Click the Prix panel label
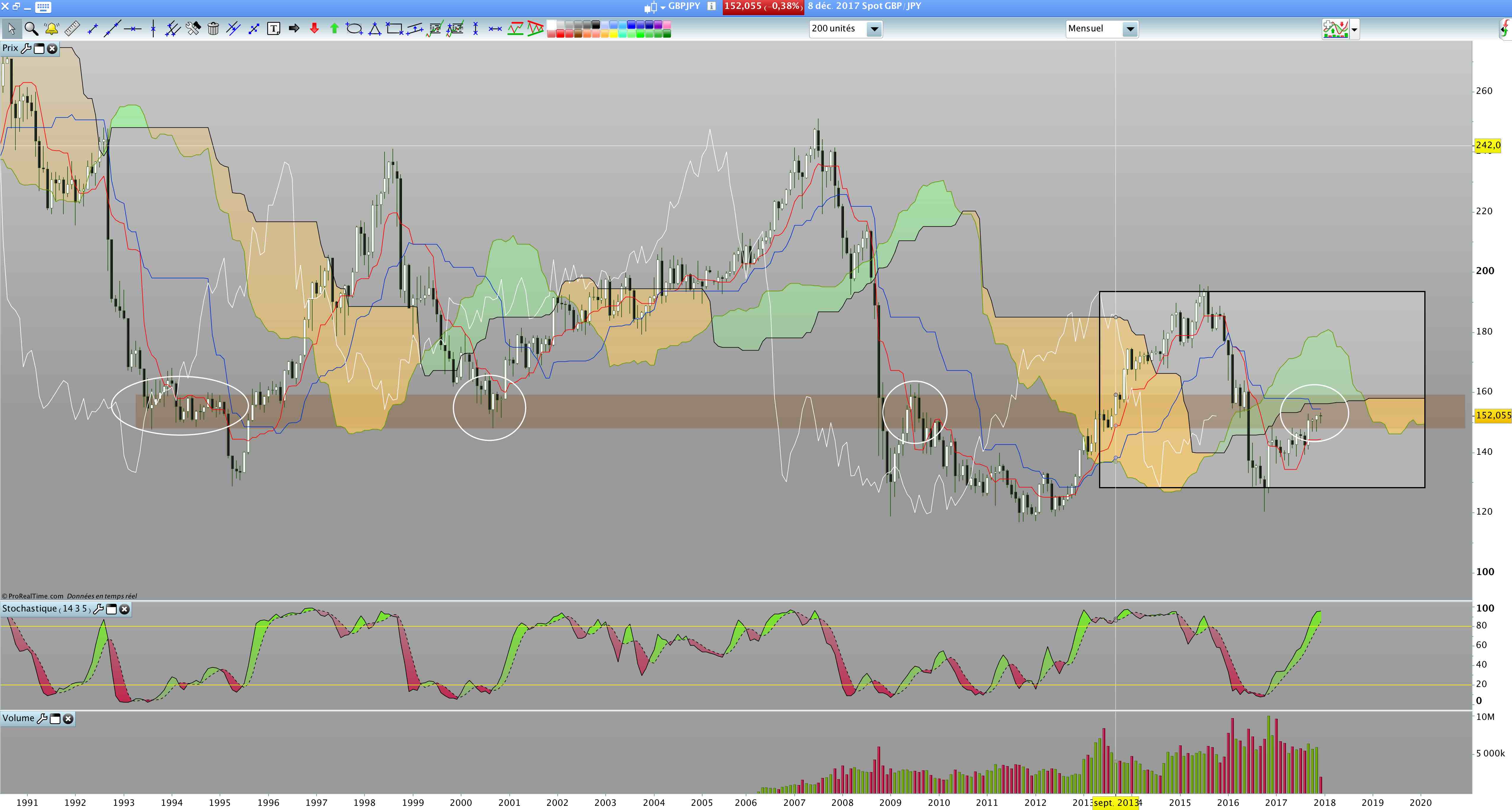 pos(10,48)
